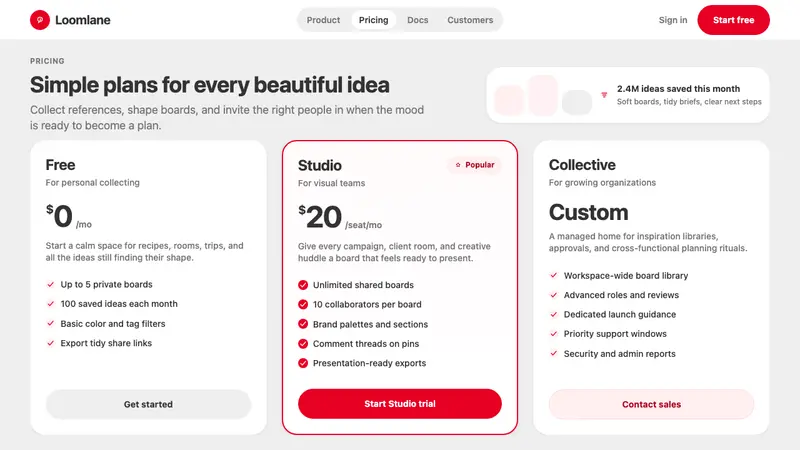Viewport: 800px width, 450px height.
Task: Click checkmark next to Dedicated launch guidance
Action: tap(554, 314)
